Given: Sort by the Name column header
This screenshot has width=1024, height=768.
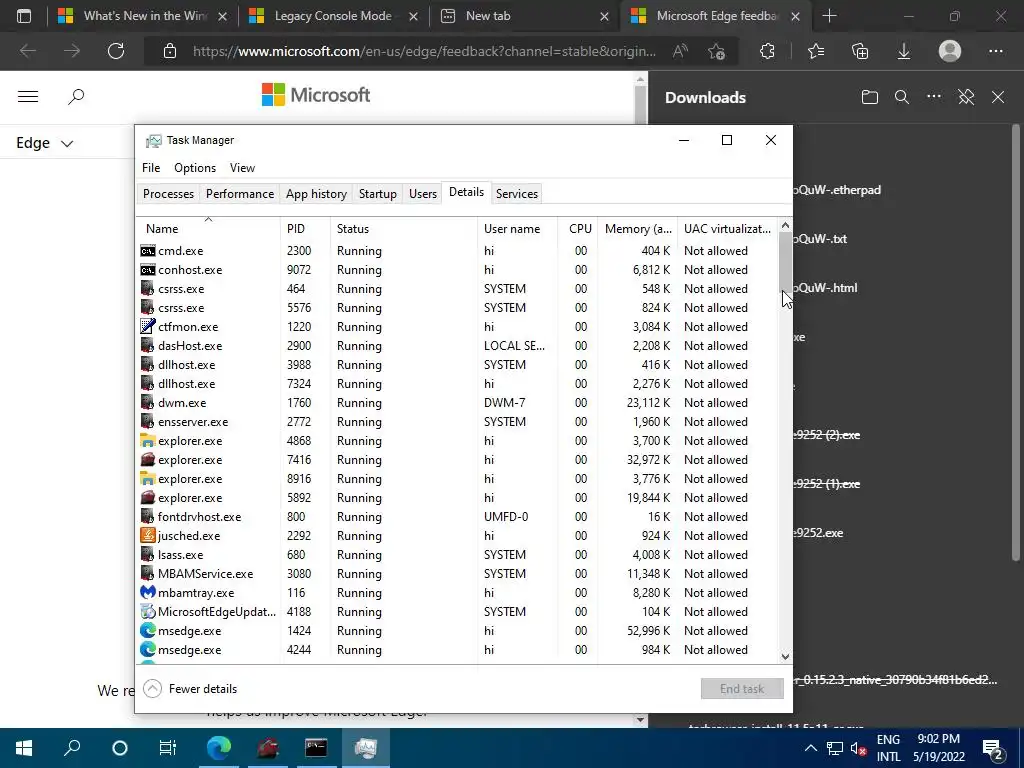Looking at the screenshot, I should pyautogui.click(x=208, y=229).
